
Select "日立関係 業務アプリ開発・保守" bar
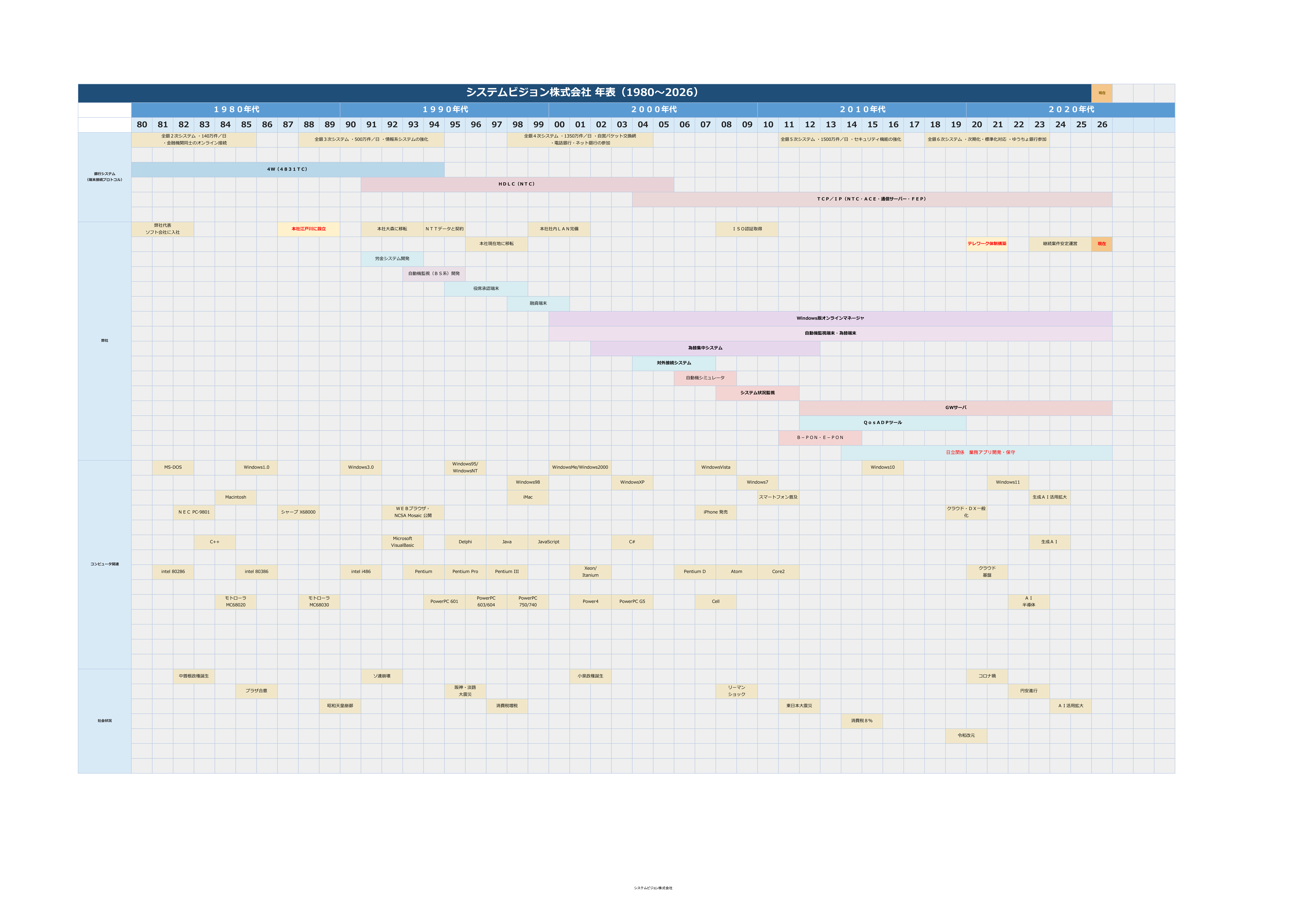click(977, 453)
